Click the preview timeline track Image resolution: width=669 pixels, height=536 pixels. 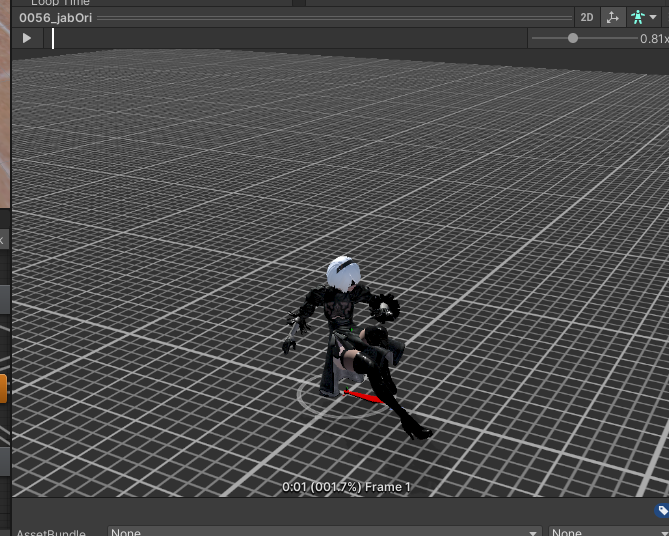point(285,38)
